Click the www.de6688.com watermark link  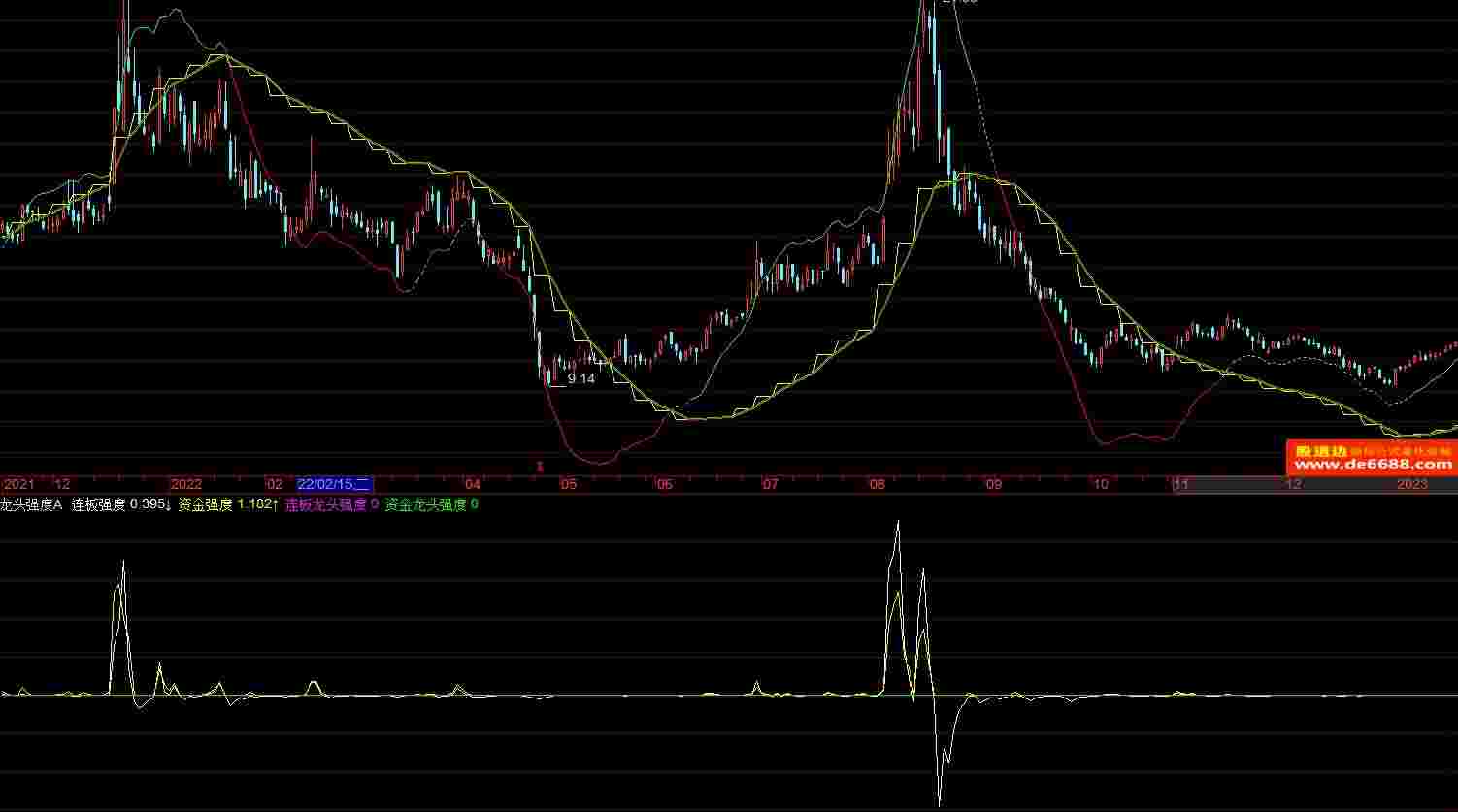(1373, 465)
